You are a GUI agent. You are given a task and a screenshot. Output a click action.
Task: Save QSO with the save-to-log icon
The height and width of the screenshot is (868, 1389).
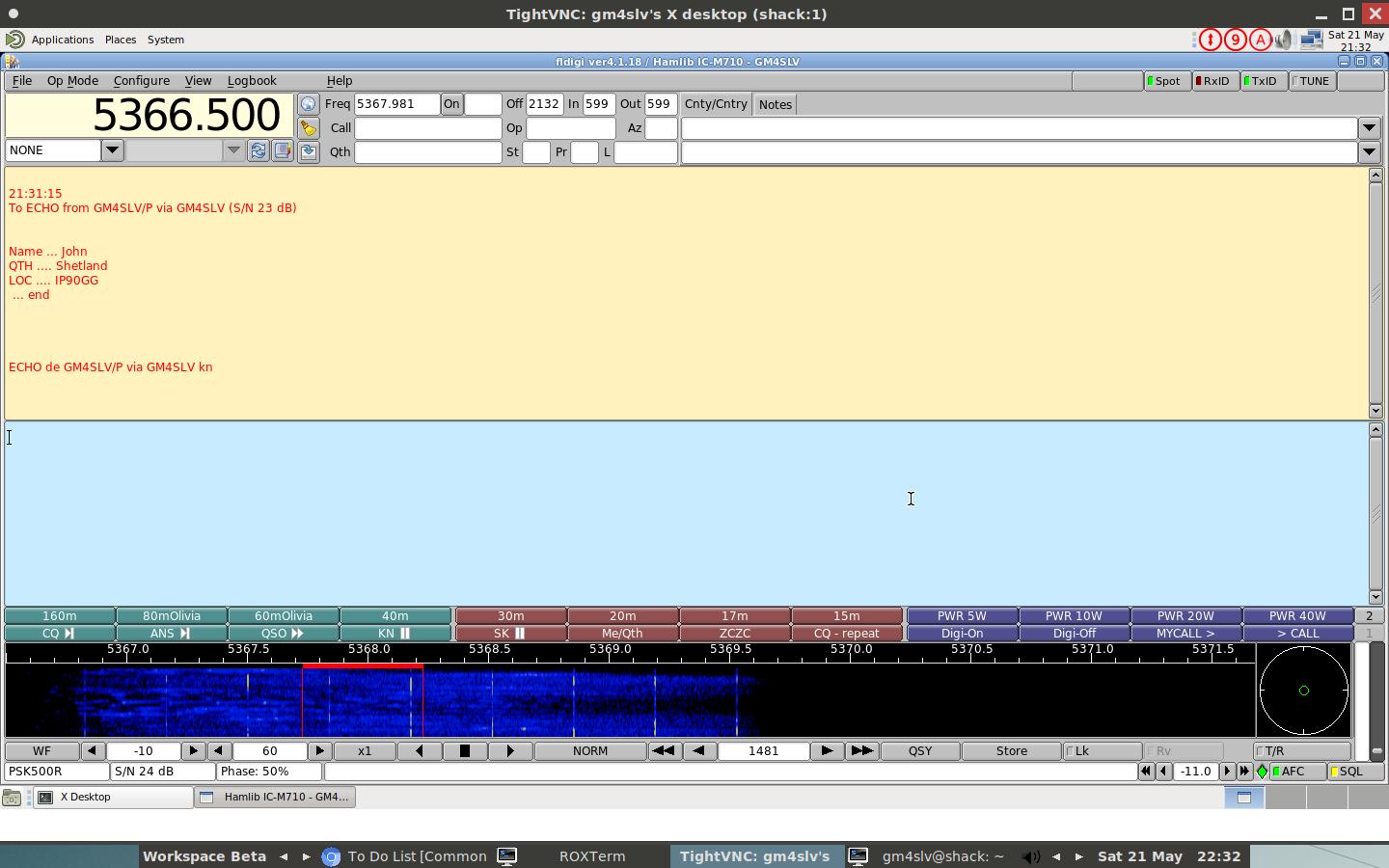[309, 151]
